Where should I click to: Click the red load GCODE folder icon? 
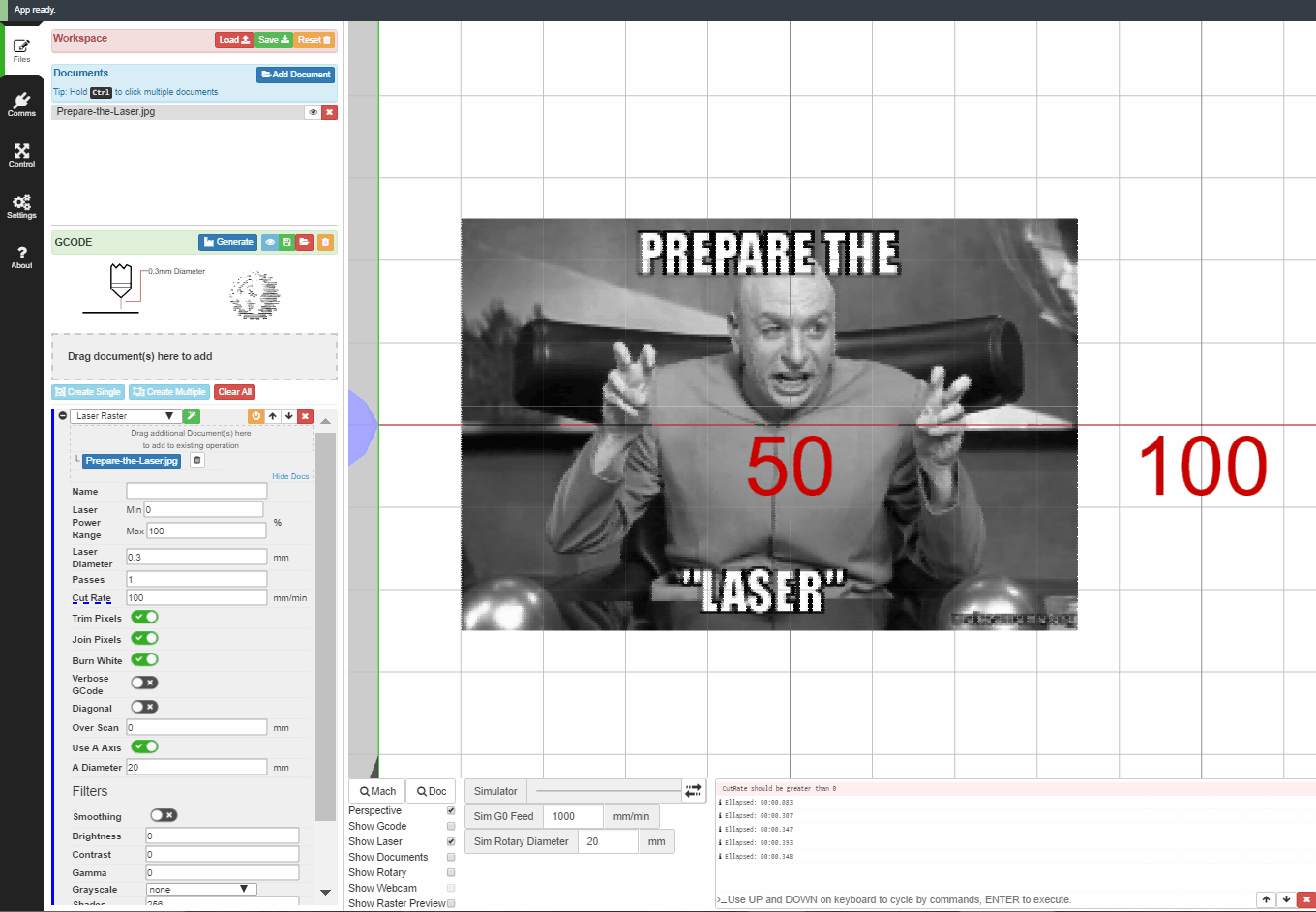304,242
